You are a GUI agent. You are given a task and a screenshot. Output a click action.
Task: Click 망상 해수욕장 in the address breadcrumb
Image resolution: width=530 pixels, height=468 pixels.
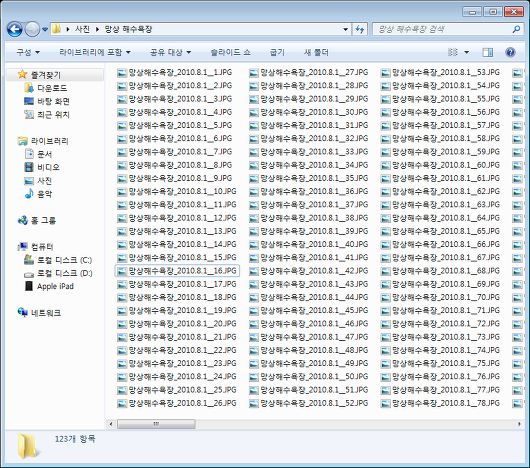coord(128,29)
